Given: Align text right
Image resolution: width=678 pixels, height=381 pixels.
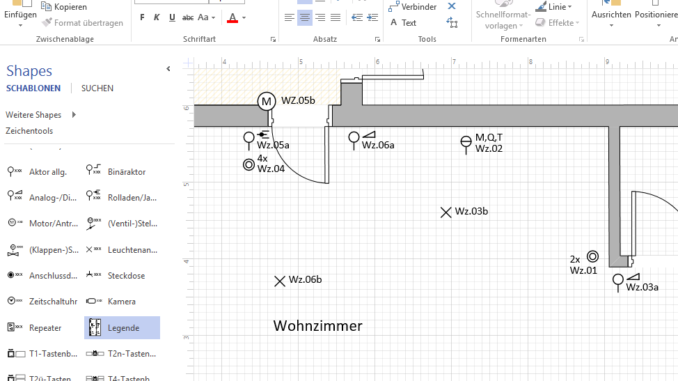Looking at the screenshot, I should pyautogui.click(x=320, y=18).
